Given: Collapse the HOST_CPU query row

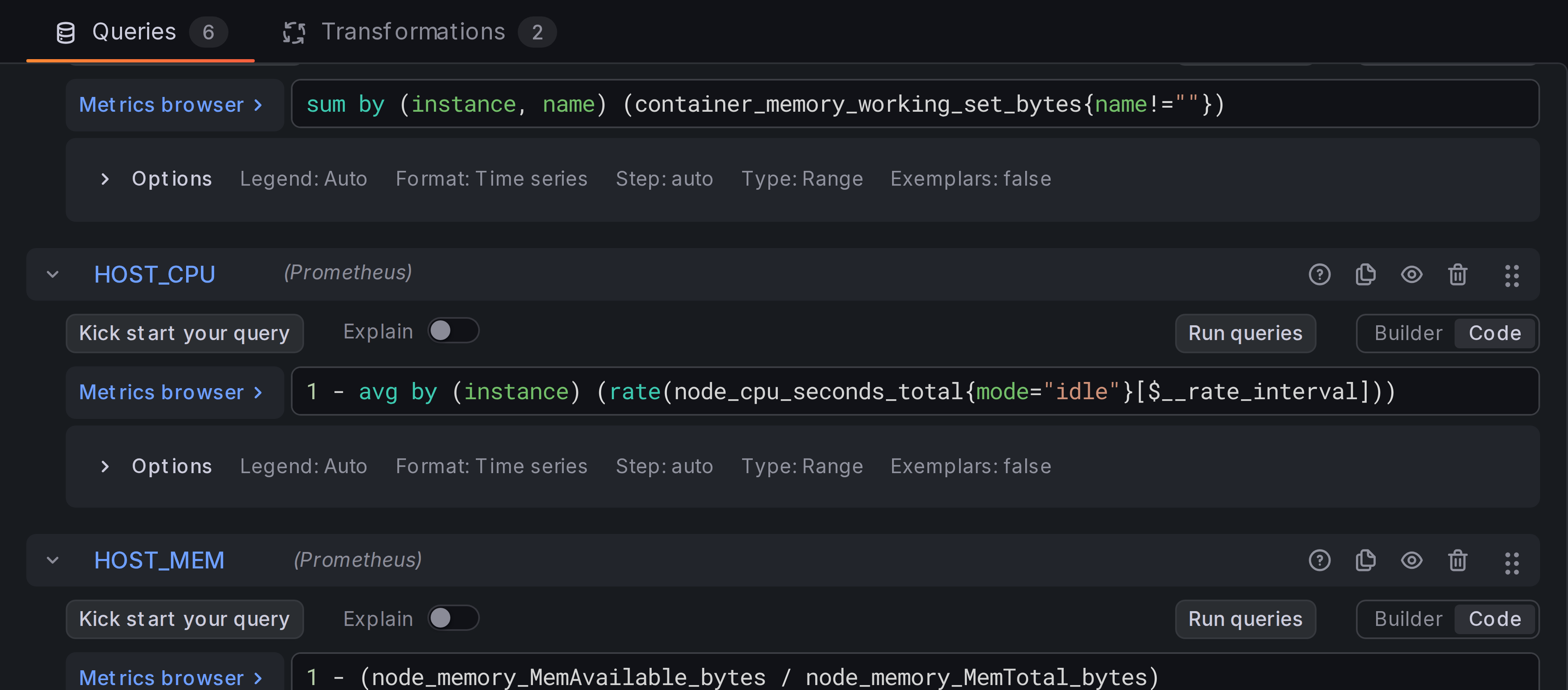Looking at the screenshot, I should tap(53, 274).
